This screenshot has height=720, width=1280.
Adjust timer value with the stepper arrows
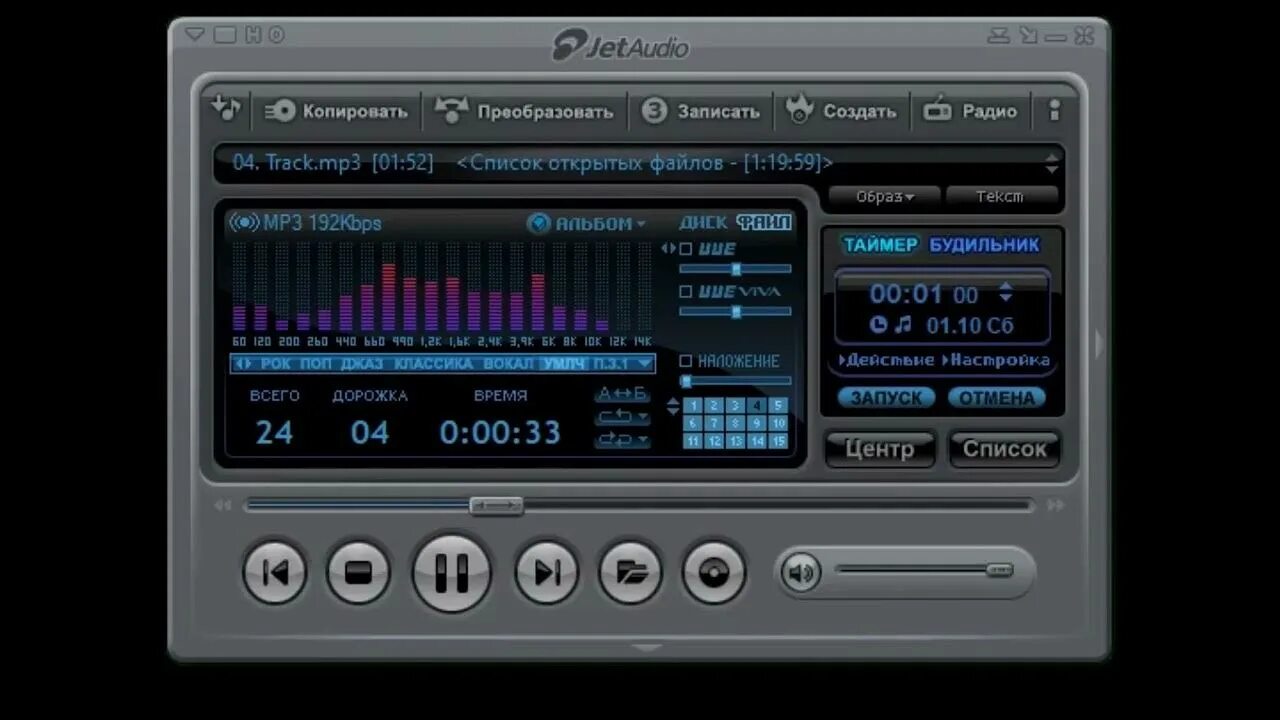point(1006,293)
